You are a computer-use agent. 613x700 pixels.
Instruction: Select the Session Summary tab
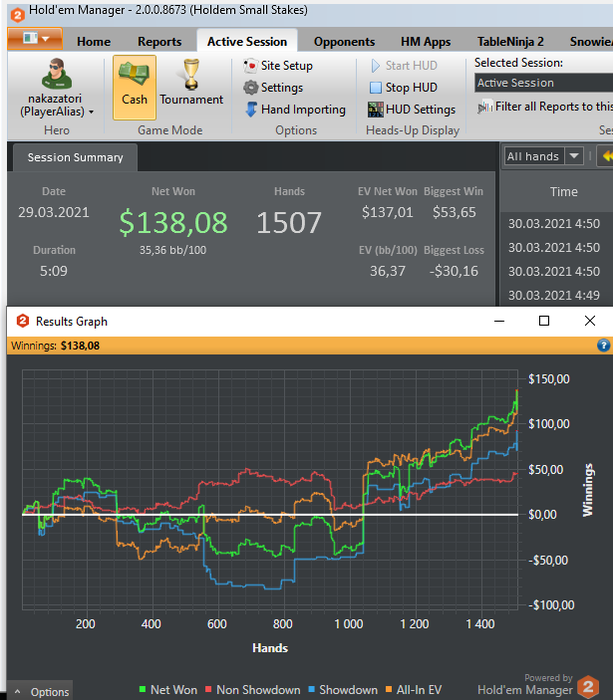tap(75, 157)
